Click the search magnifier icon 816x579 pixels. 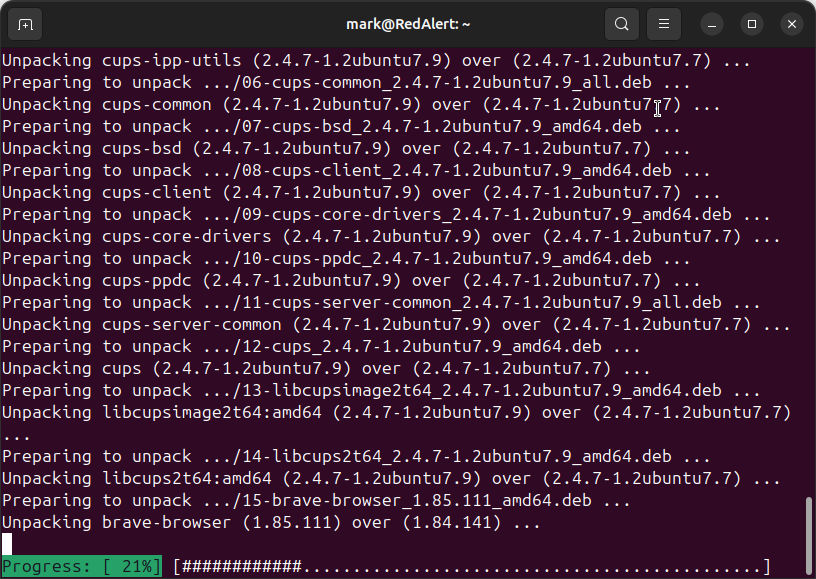click(622, 23)
